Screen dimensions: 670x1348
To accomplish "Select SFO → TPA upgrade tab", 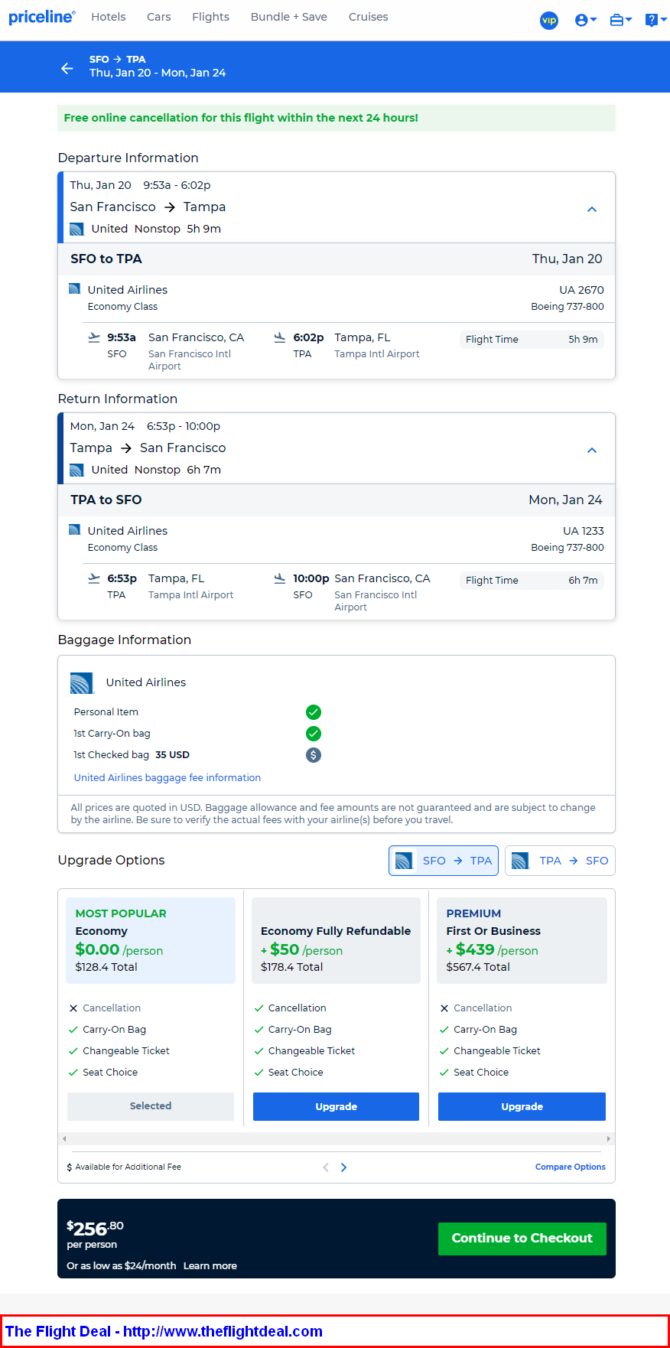I will [x=443, y=861].
